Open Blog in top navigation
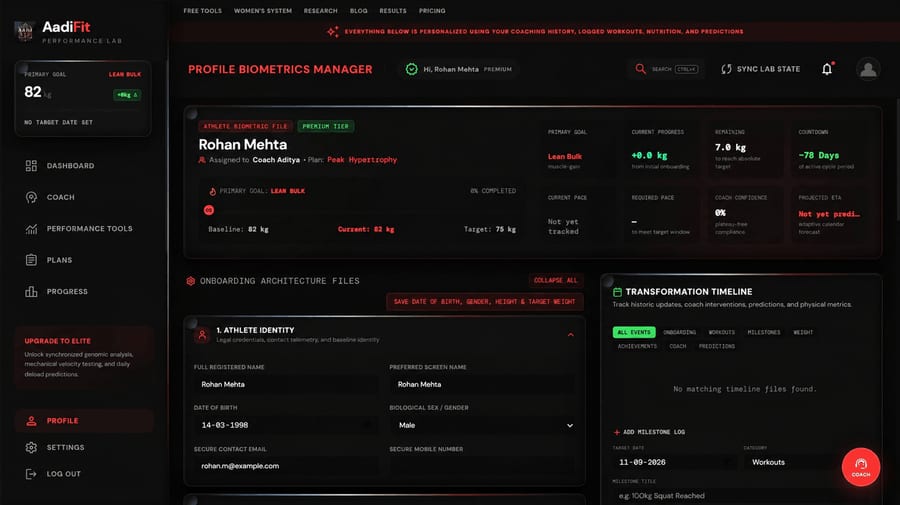This screenshot has height=505, width=900. (359, 11)
